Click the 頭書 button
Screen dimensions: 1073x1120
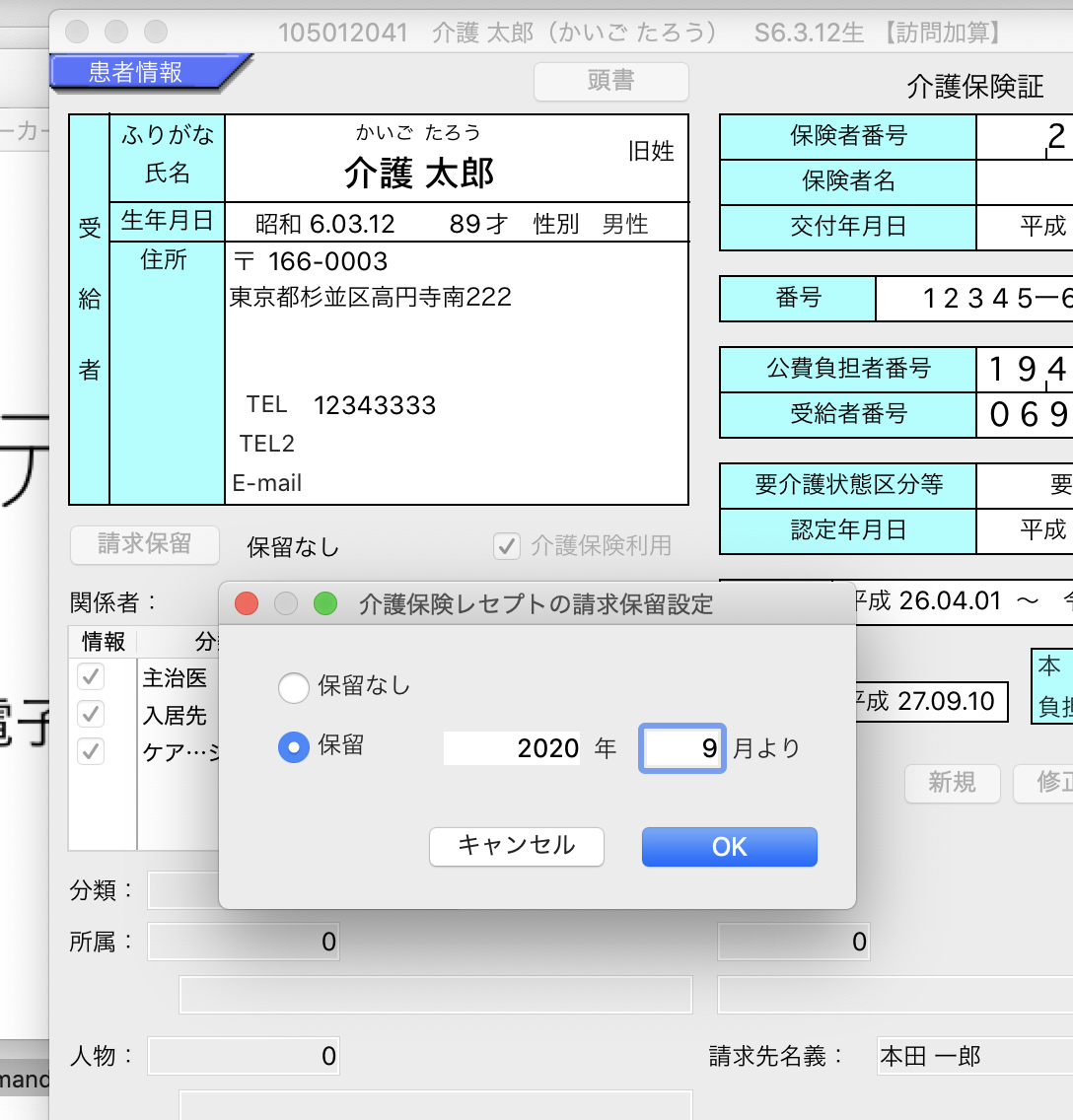tap(610, 81)
